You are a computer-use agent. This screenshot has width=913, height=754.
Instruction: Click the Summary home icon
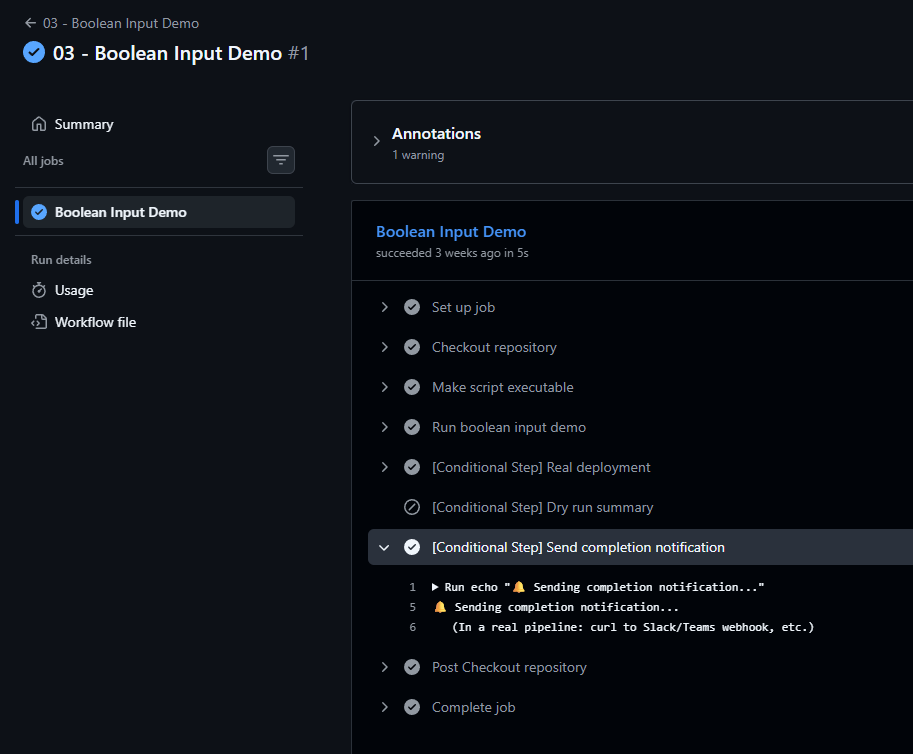pos(39,124)
